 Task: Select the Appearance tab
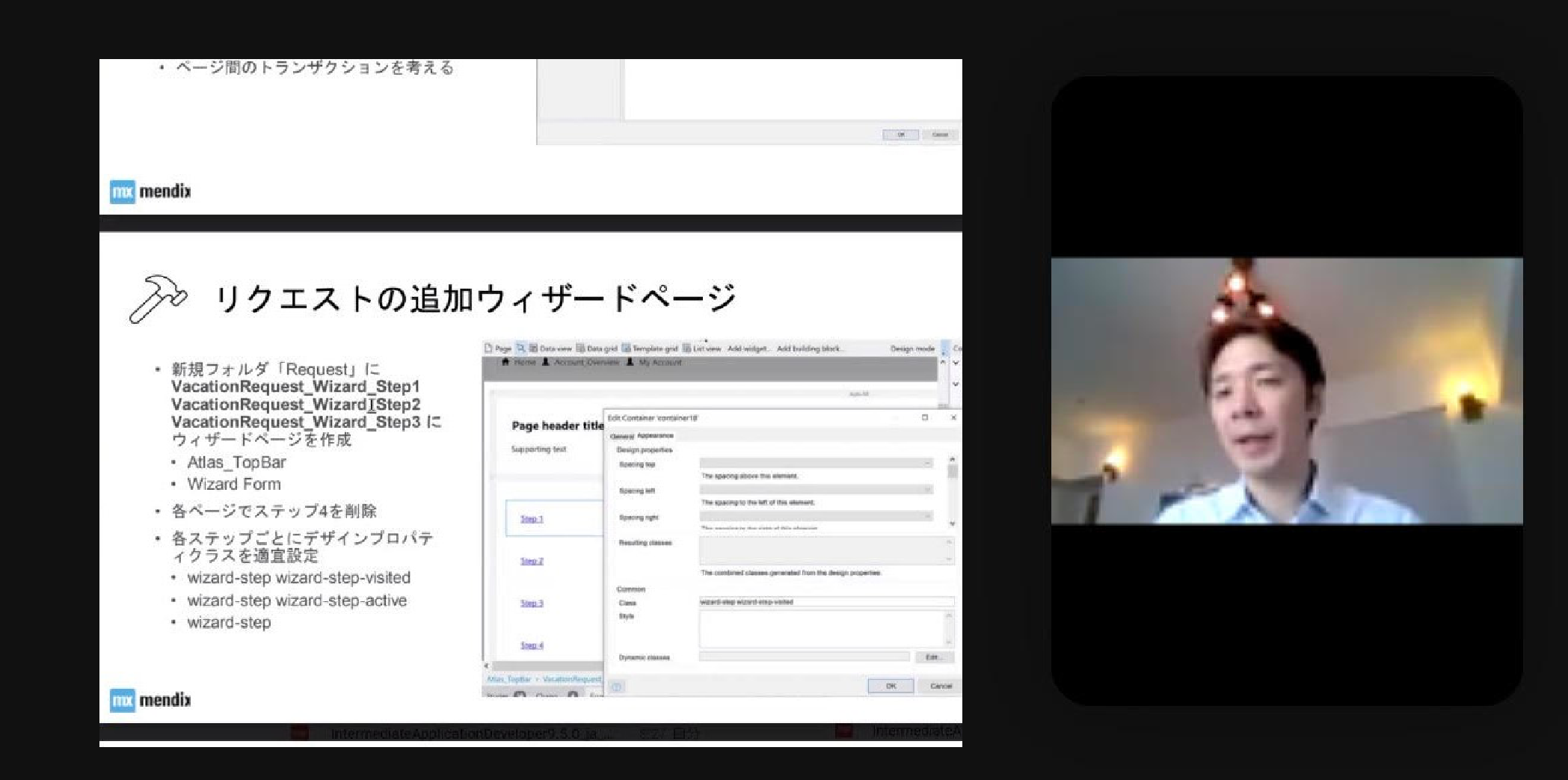pyautogui.click(x=655, y=435)
